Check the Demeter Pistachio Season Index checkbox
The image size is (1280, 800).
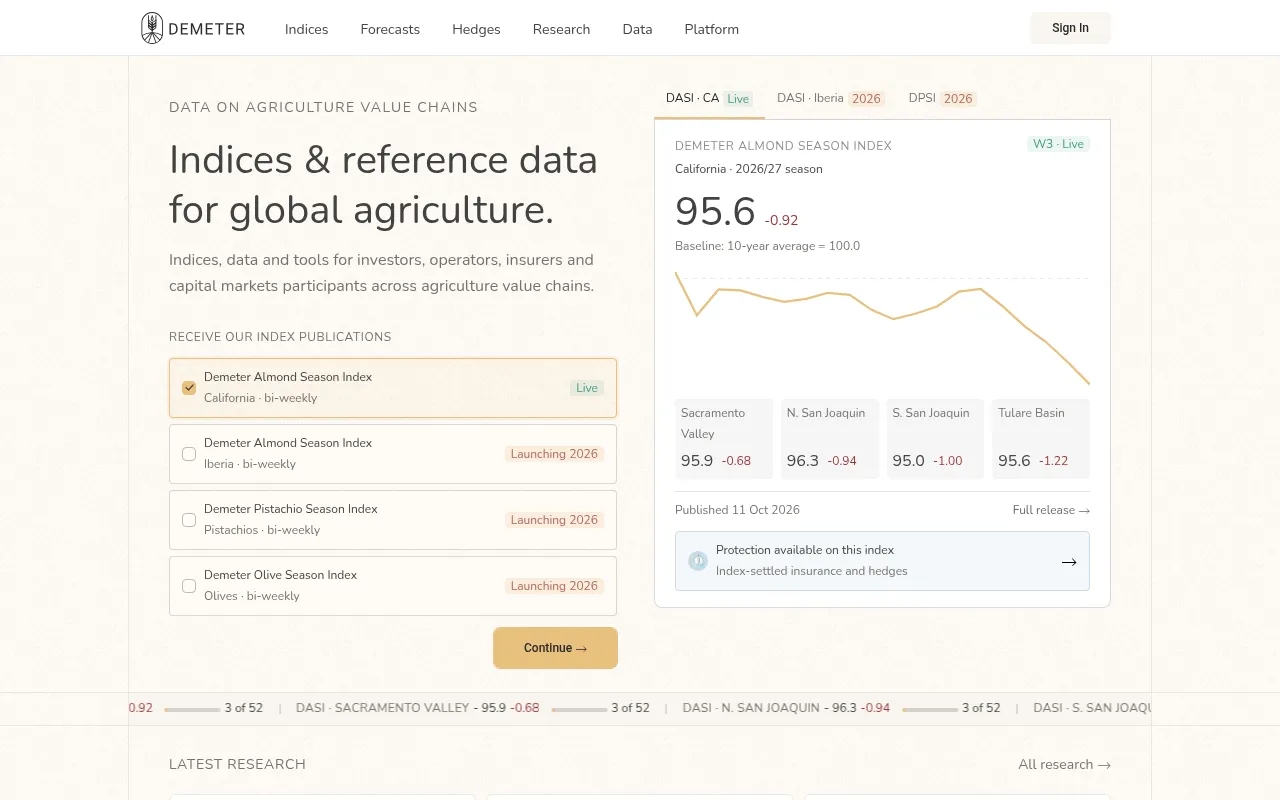[x=189, y=520]
